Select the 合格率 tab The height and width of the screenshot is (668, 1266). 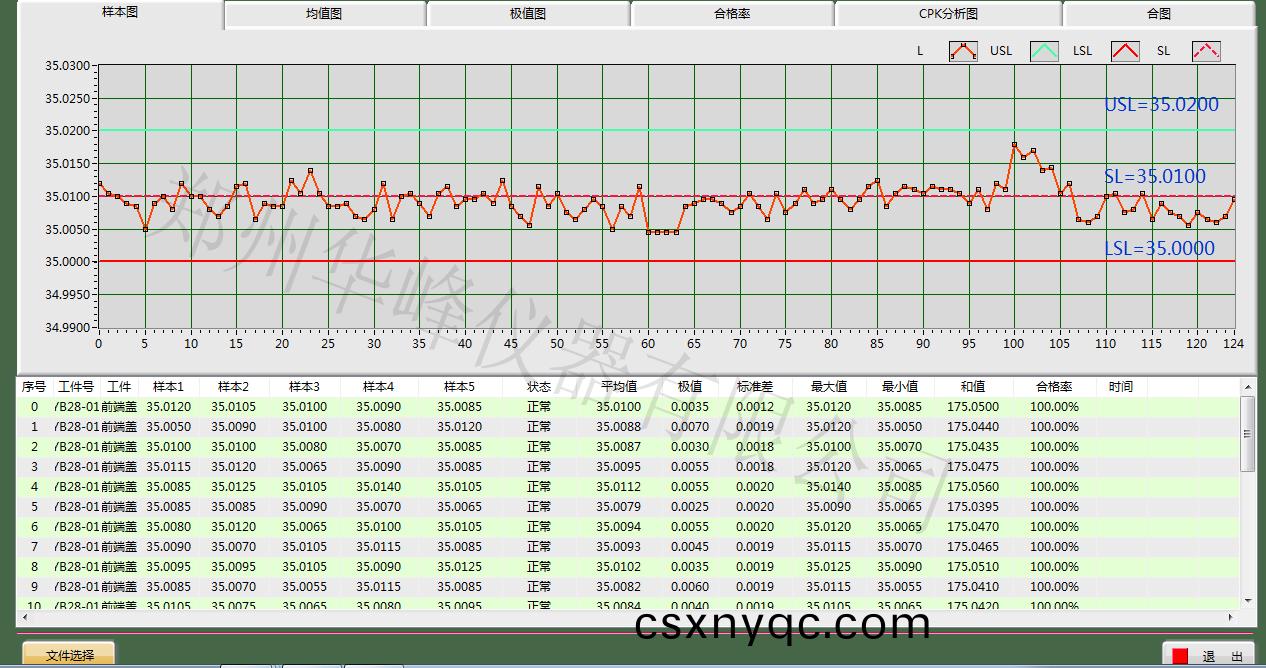pos(732,14)
